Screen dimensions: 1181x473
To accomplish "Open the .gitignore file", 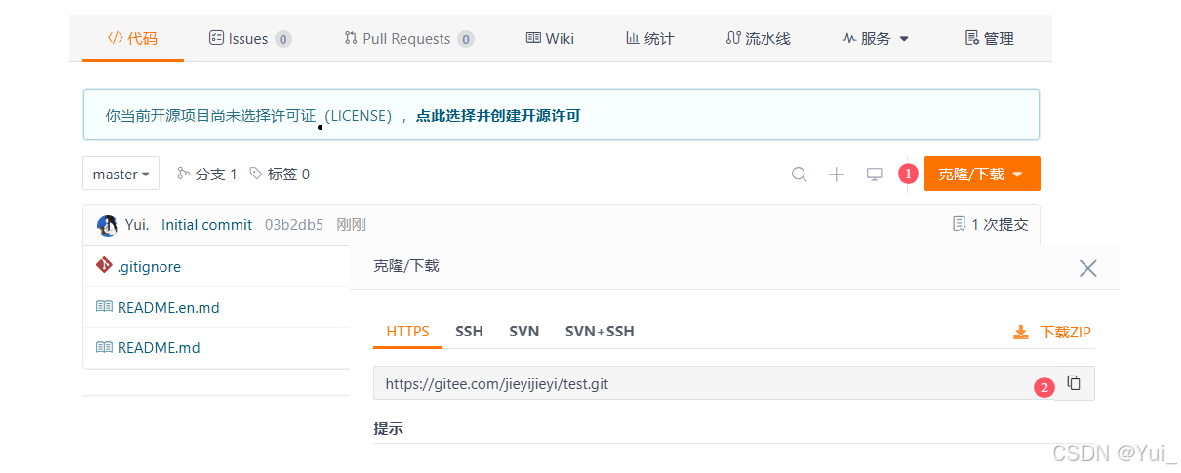I will point(149,267).
